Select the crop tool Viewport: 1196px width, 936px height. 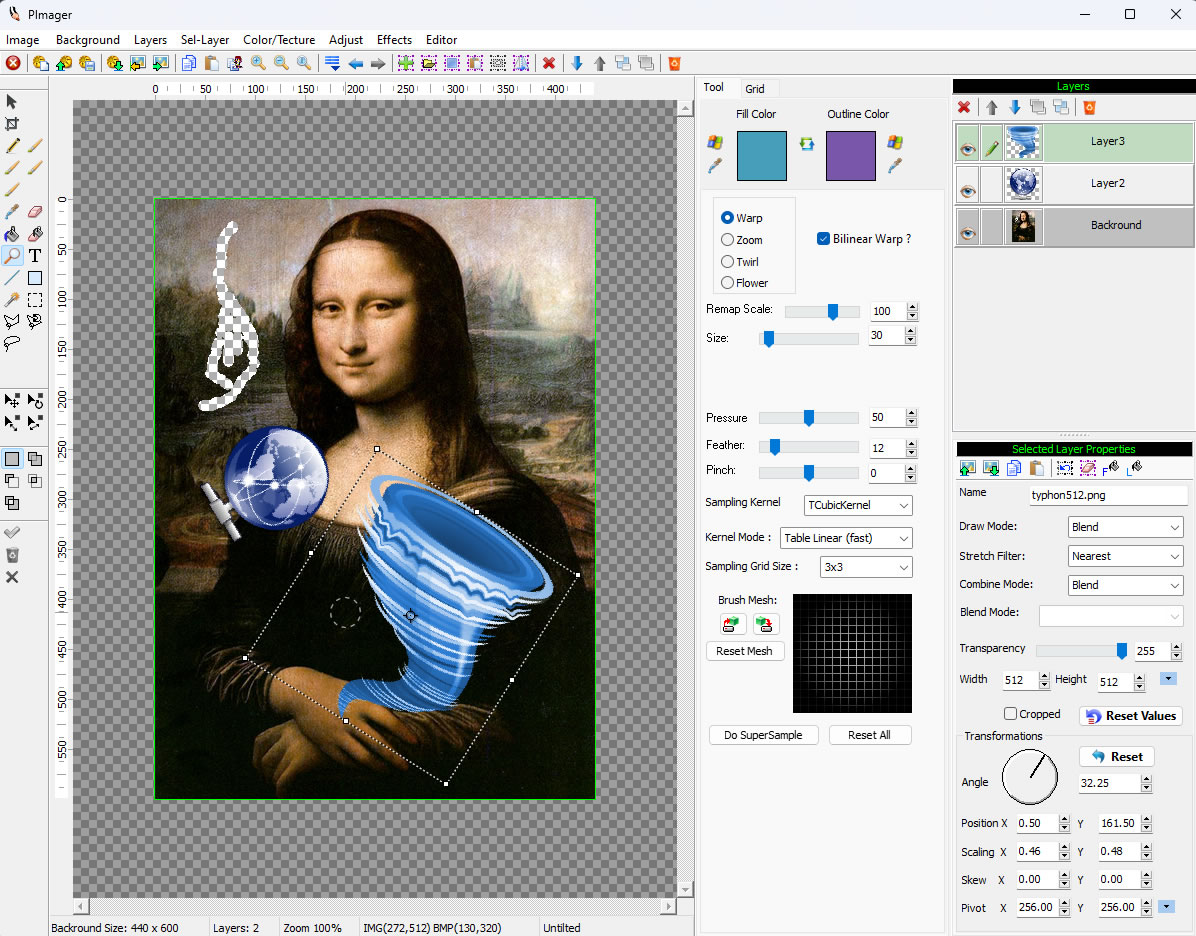(x=11, y=124)
